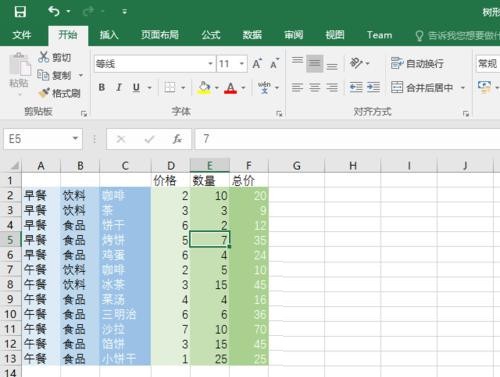Click the phonetic guide wén icon

(264, 87)
